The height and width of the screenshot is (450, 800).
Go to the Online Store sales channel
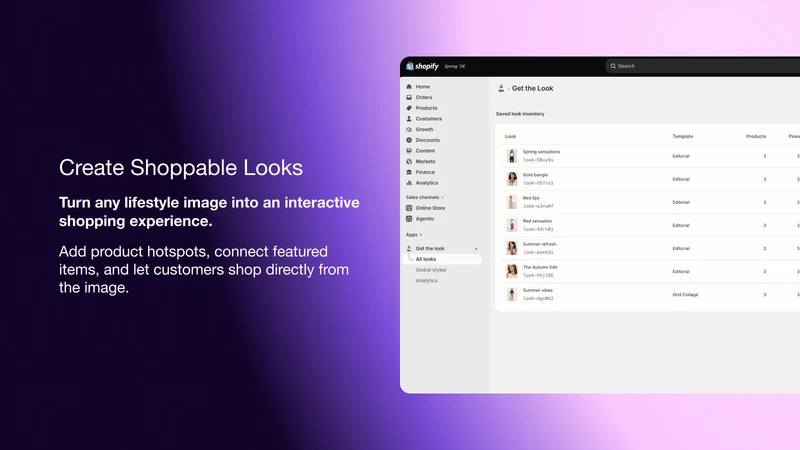(430, 208)
